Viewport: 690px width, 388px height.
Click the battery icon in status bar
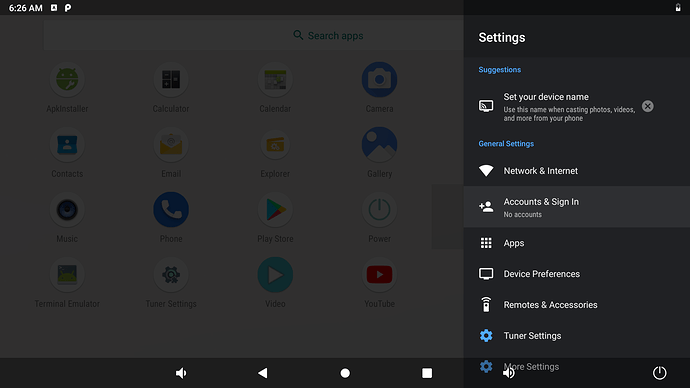click(678, 7)
